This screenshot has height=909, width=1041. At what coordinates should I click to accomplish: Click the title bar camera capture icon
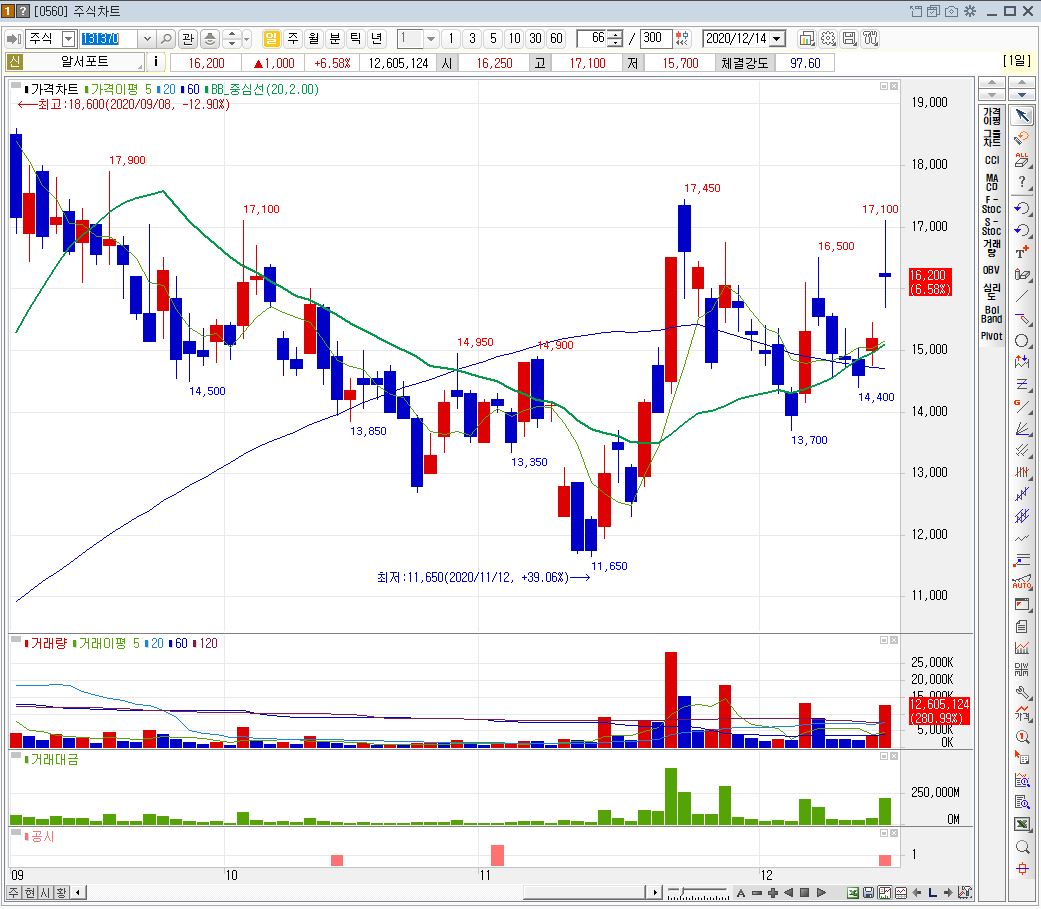(952, 11)
